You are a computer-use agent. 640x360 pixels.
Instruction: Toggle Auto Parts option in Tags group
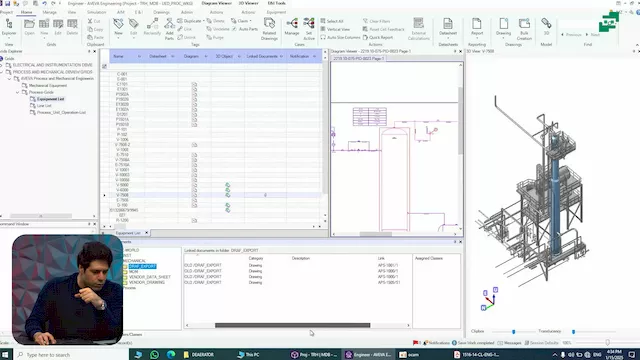tap(245, 29)
